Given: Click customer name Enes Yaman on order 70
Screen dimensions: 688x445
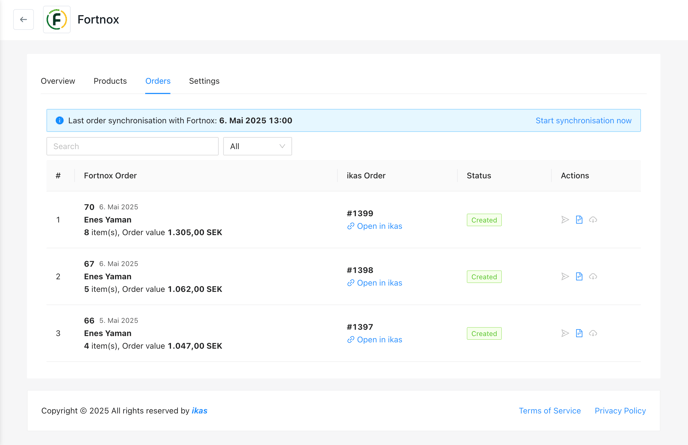Looking at the screenshot, I should click(108, 219).
